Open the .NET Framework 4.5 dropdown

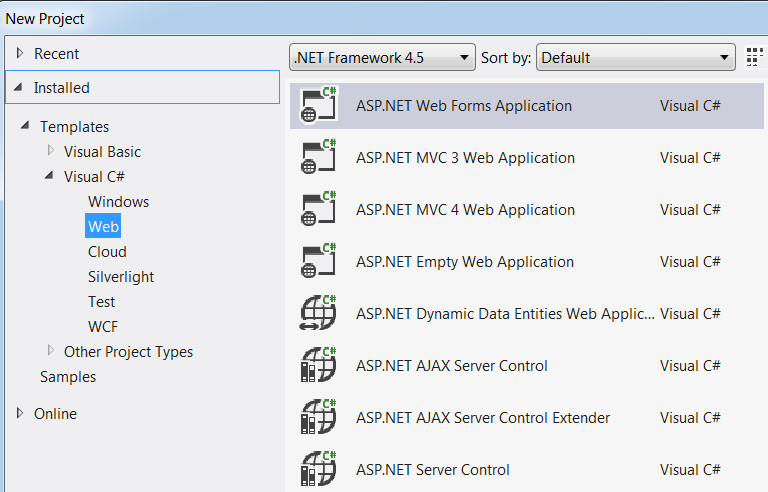click(x=382, y=57)
